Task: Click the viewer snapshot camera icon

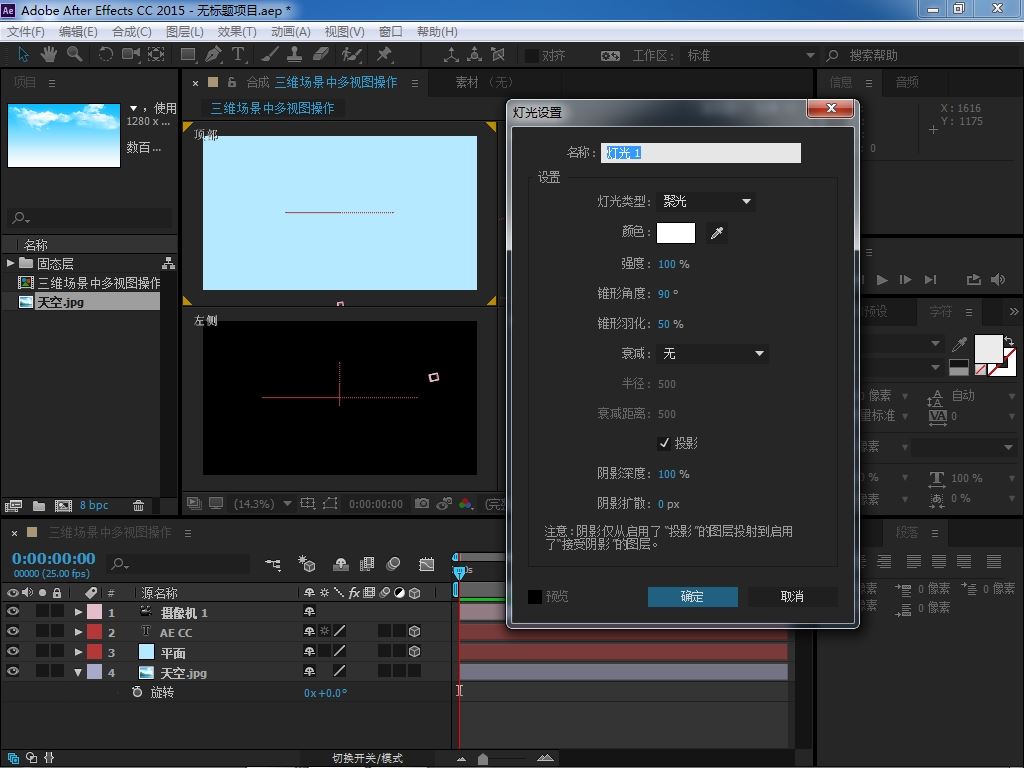Action: click(422, 504)
